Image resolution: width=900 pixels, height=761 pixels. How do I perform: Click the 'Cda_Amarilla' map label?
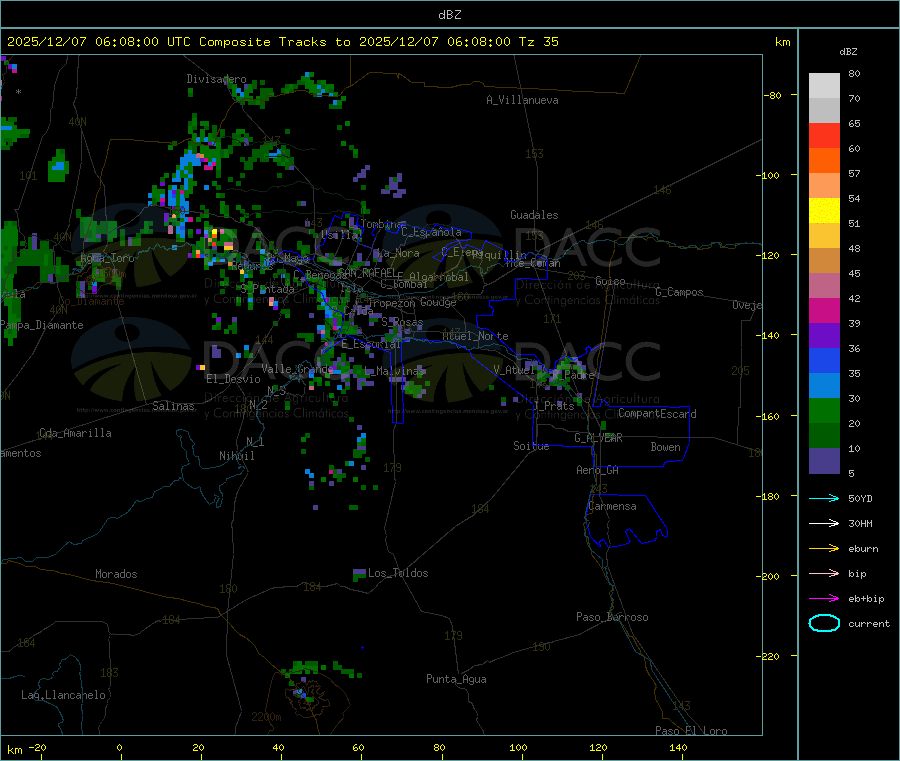[75, 433]
